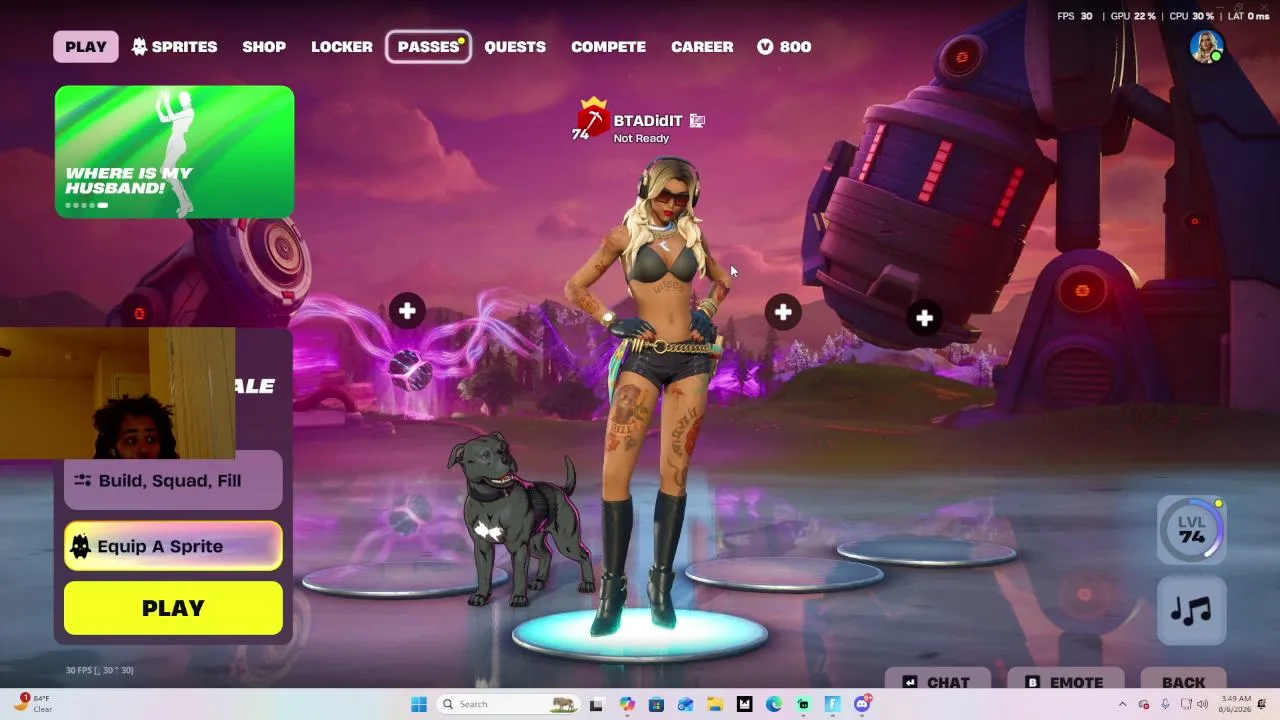Start the match with the yellow PLAY button
This screenshot has height=720, width=1280.
(x=173, y=608)
